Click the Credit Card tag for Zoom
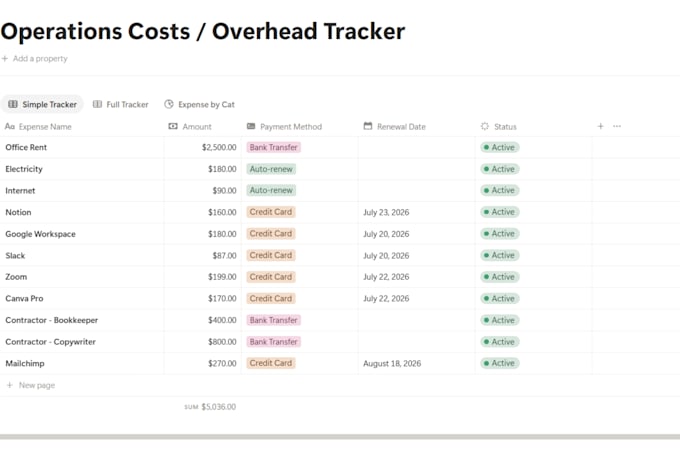 [x=271, y=277]
